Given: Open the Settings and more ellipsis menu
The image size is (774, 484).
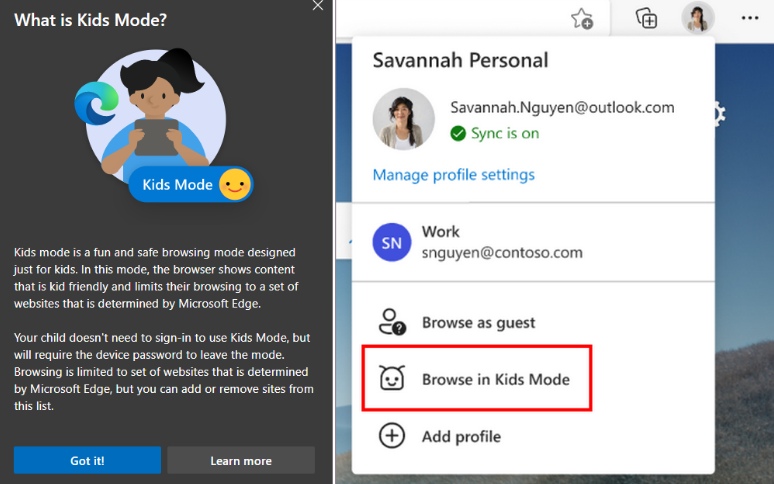Looking at the screenshot, I should click(x=749, y=18).
